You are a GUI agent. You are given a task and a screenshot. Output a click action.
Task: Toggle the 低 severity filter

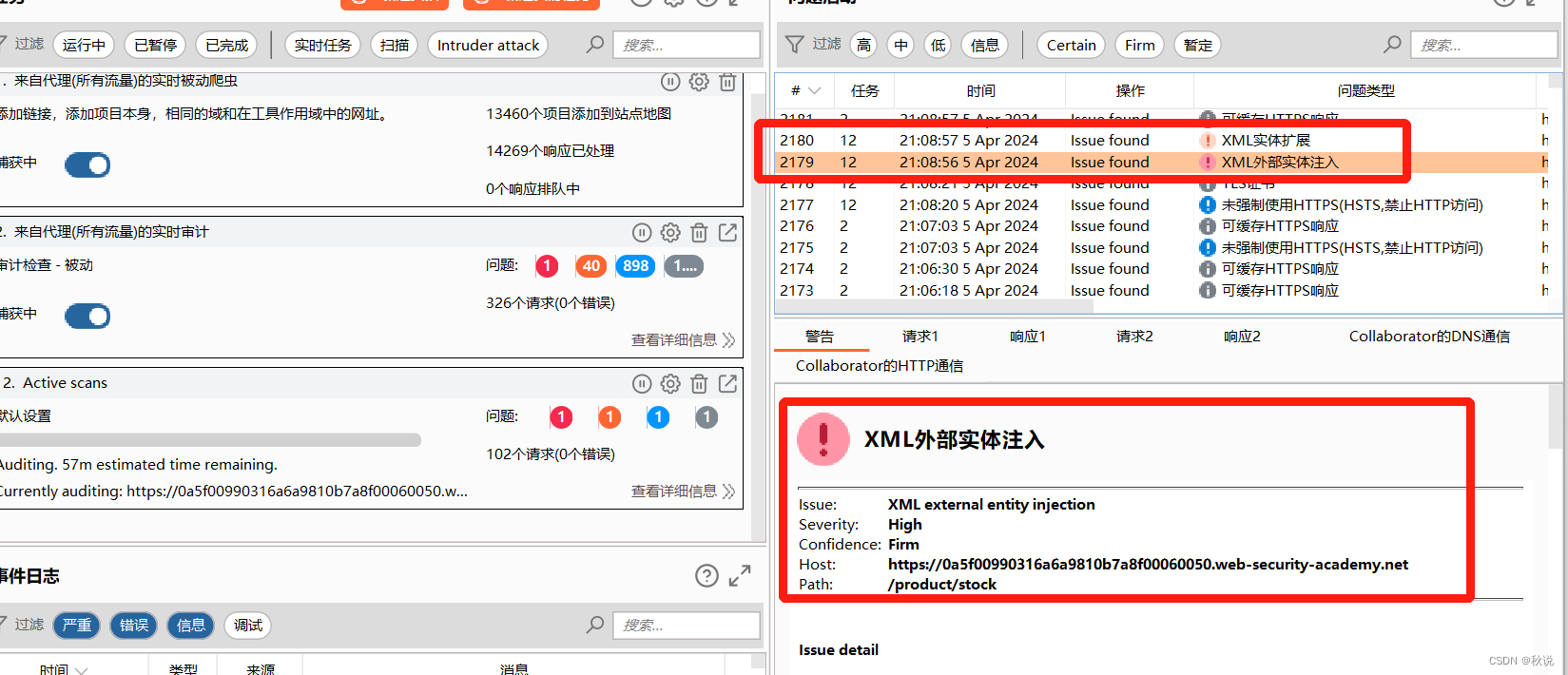(x=938, y=45)
